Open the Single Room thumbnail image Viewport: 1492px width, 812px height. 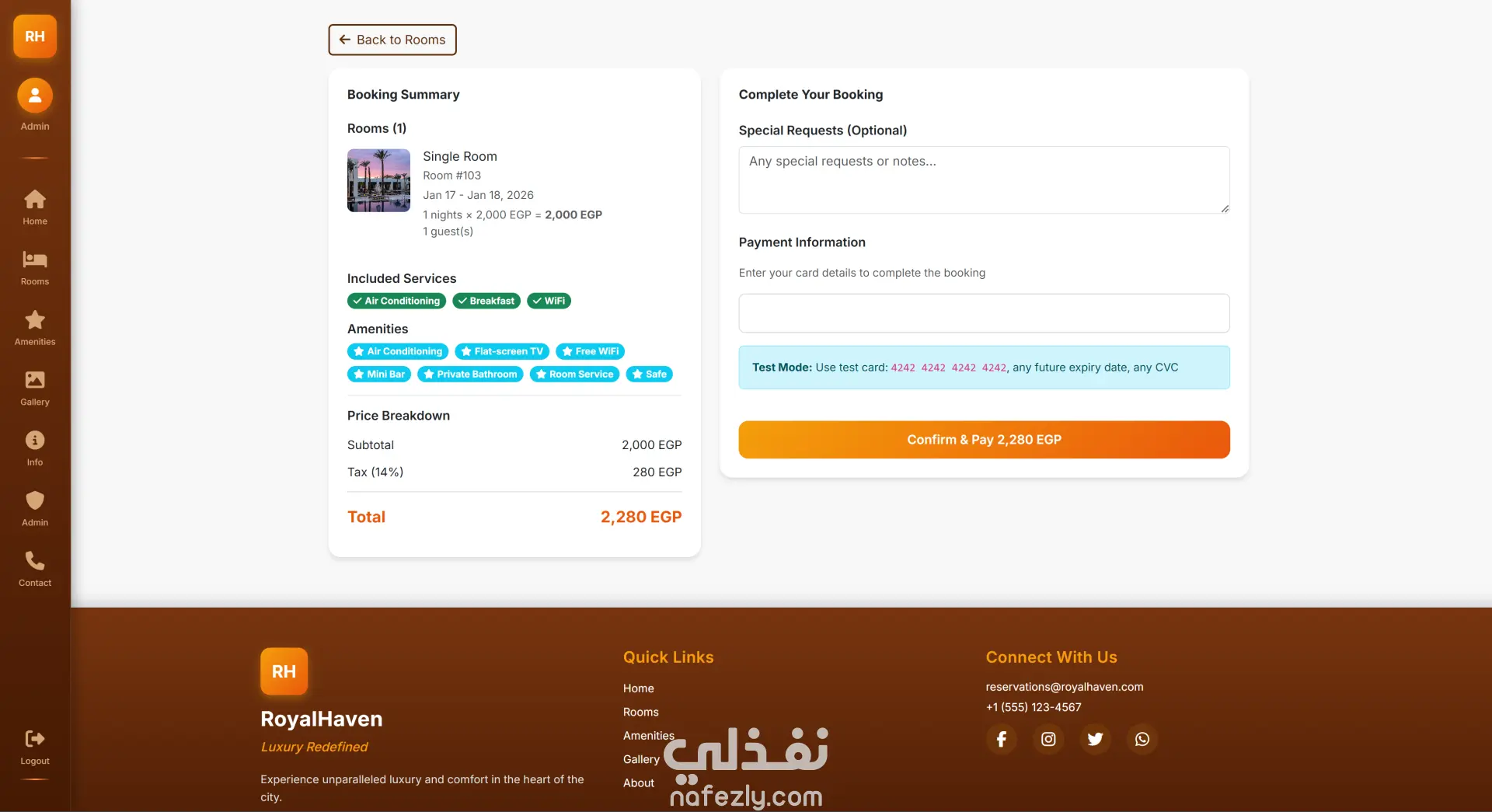coord(378,180)
